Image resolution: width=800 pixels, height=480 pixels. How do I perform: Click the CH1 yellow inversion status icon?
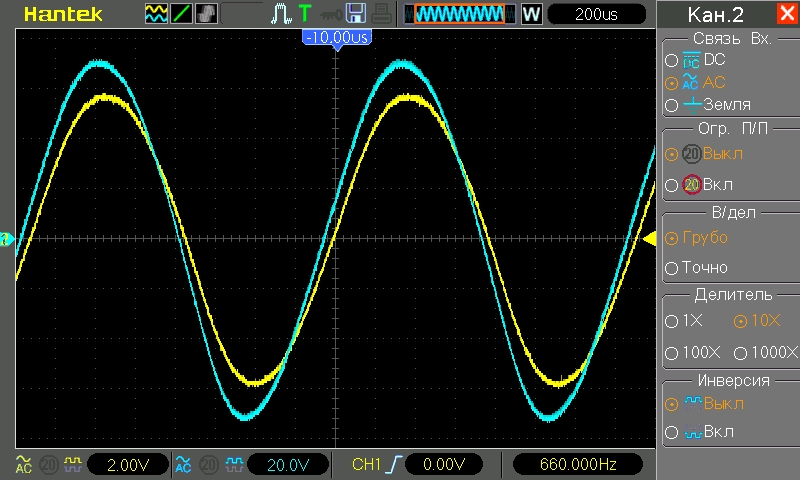point(73,464)
